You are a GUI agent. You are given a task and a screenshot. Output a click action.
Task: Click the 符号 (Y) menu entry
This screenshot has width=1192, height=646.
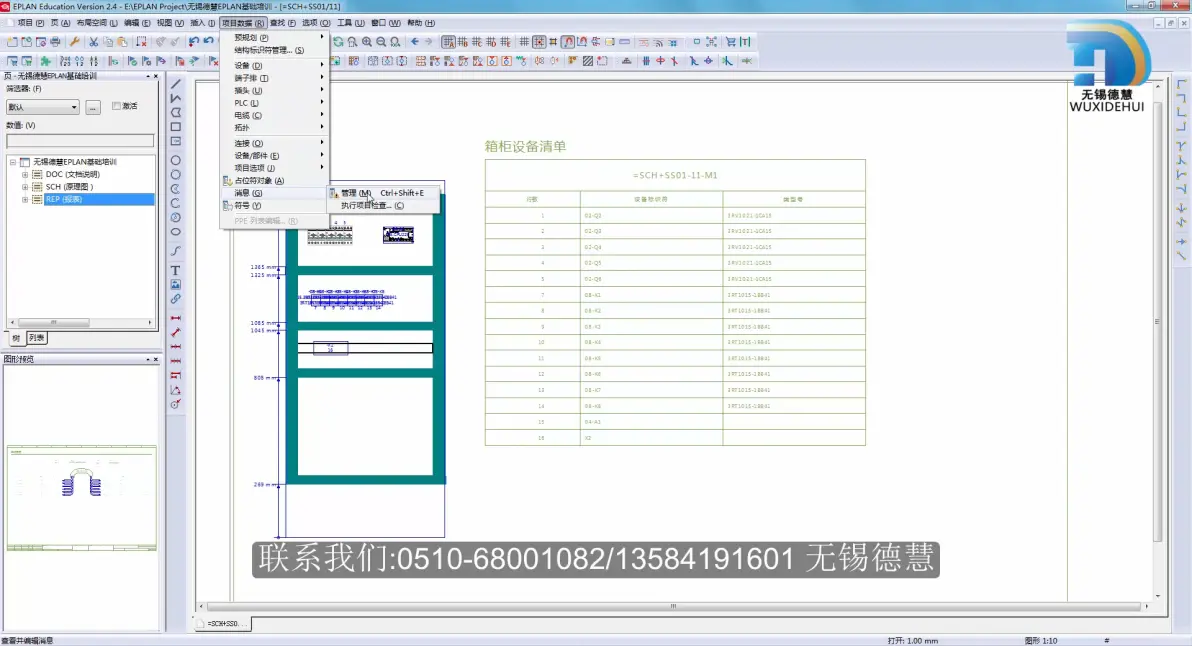click(274, 205)
